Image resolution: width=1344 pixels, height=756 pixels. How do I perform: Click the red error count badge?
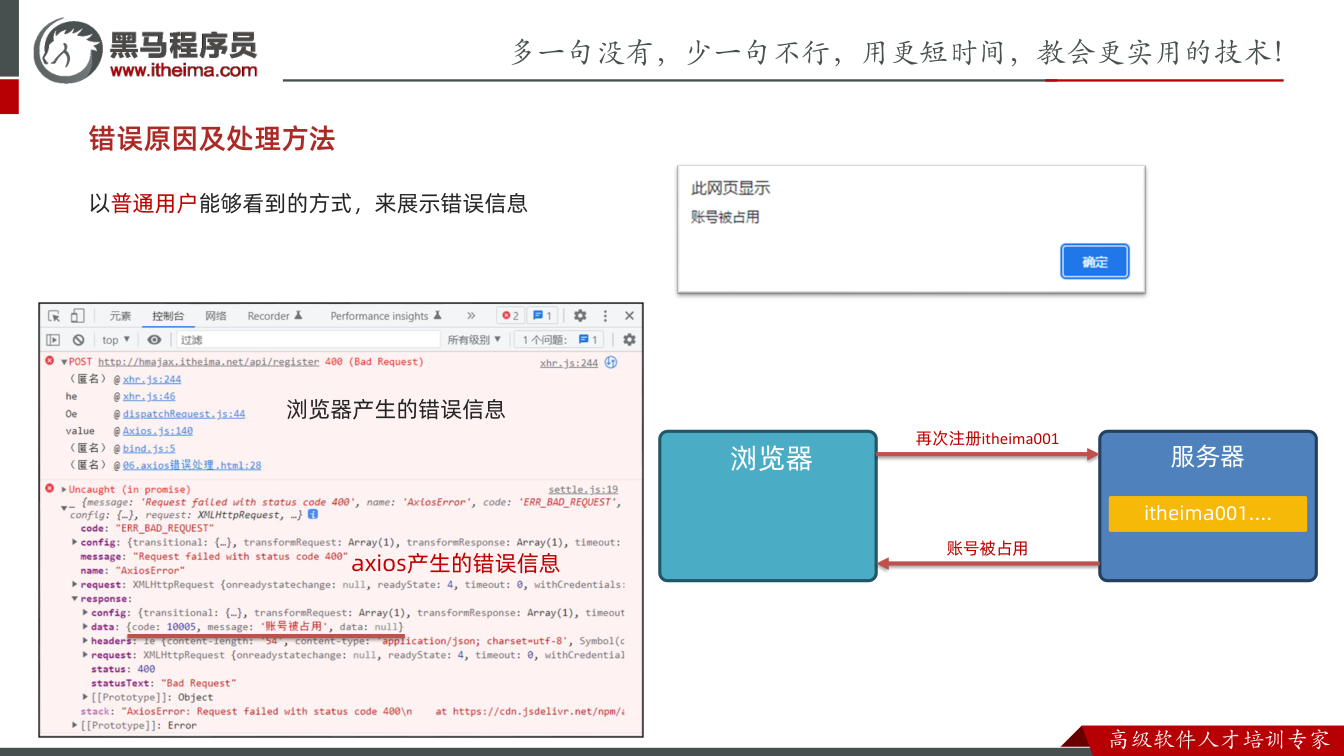510,316
